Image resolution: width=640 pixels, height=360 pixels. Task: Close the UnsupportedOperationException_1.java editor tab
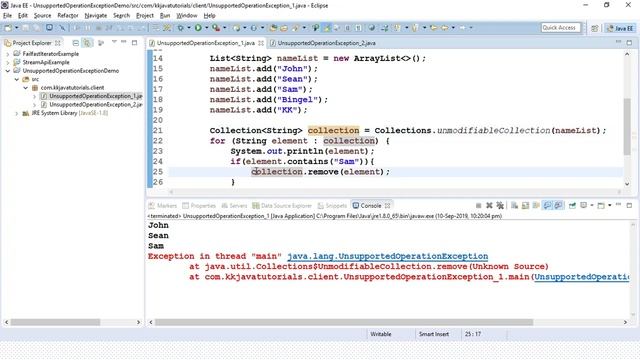pos(261,43)
